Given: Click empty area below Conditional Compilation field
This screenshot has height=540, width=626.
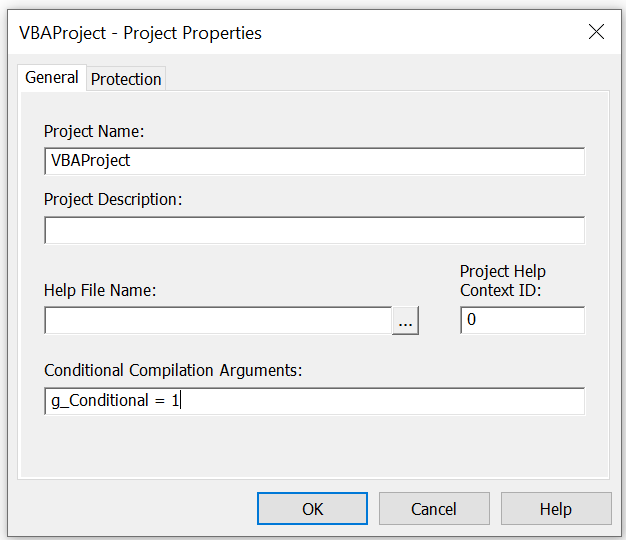Looking at the screenshot, I should [315, 445].
